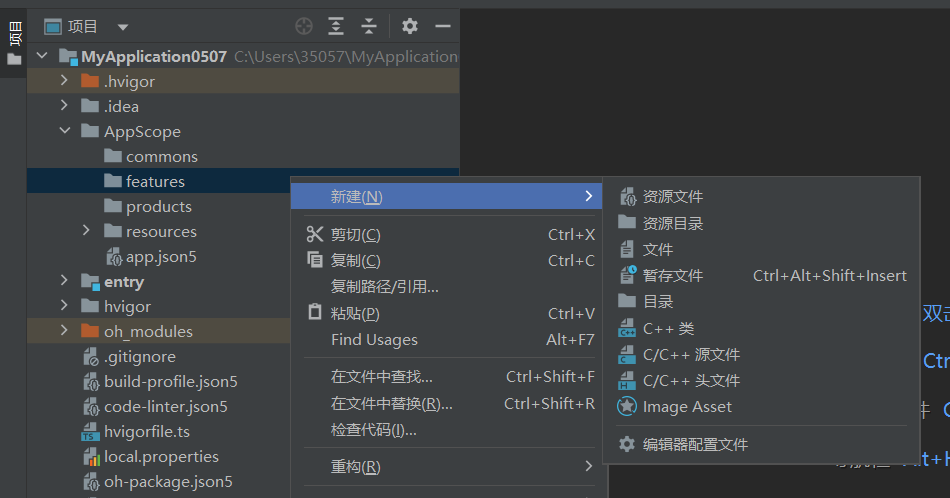Select the products folder
The height and width of the screenshot is (498, 950).
coord(159,206)
